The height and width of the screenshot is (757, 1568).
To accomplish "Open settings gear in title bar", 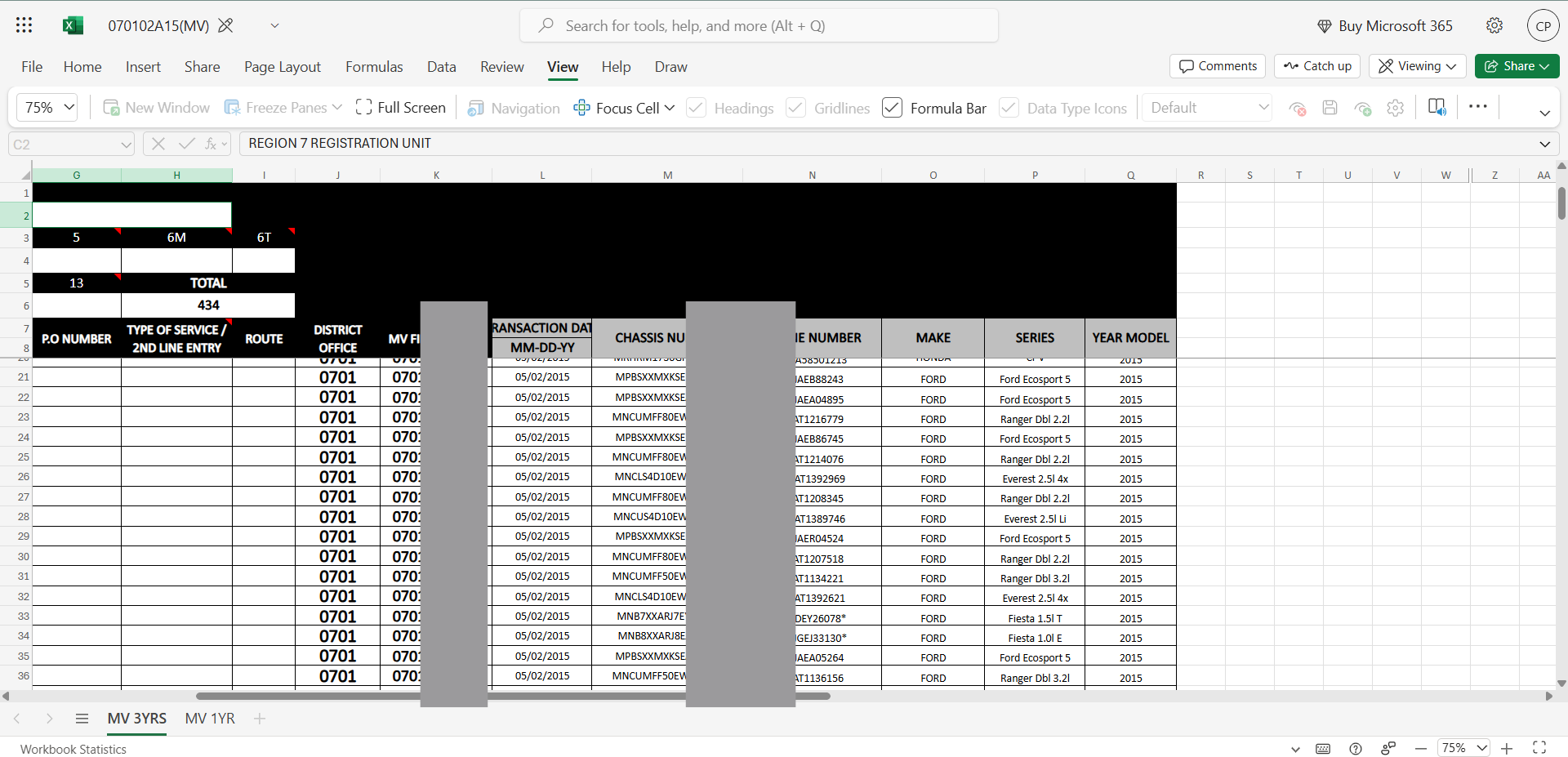I will 1494,25.
